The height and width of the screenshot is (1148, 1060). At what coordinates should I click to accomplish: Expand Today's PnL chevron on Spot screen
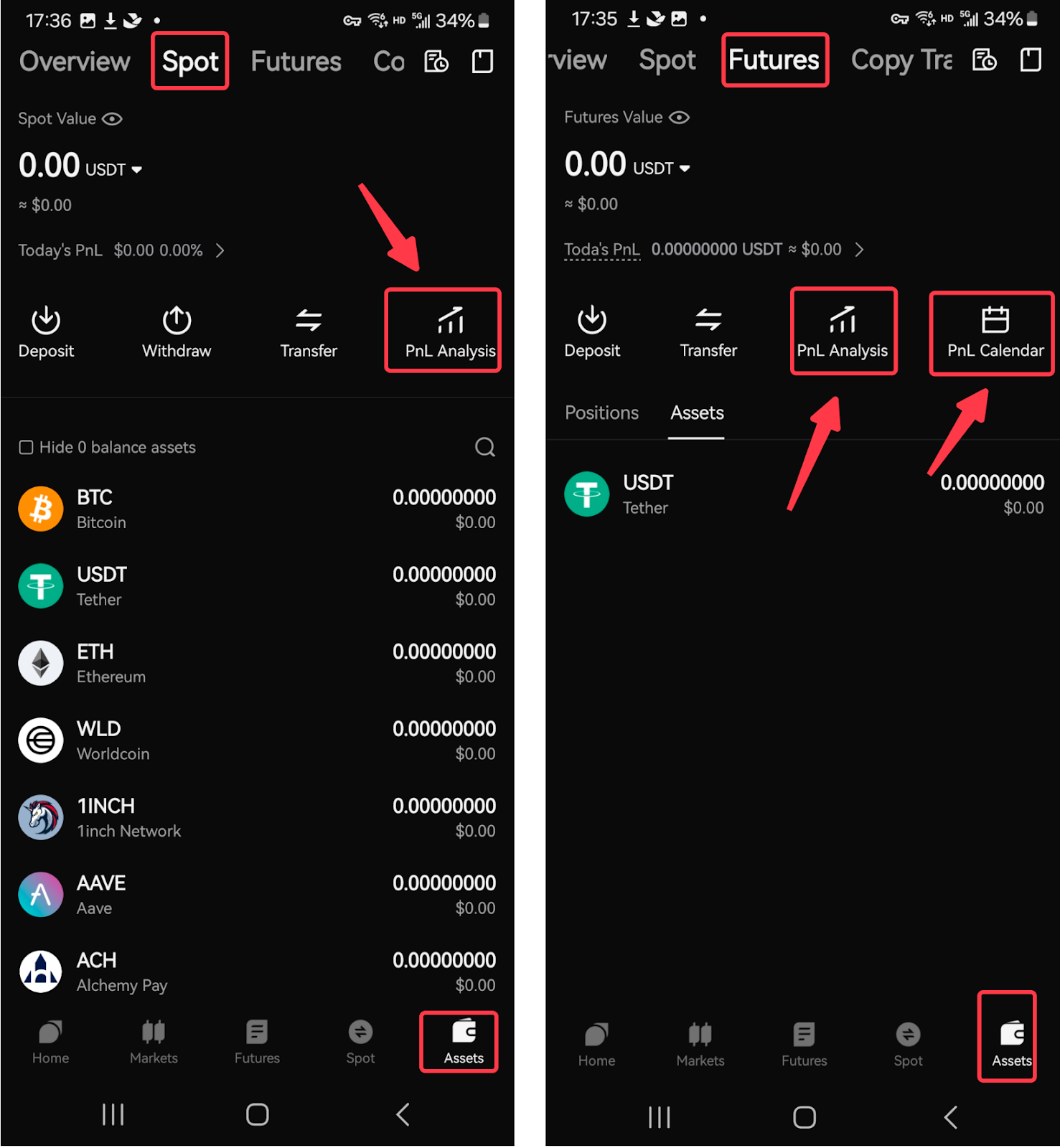pos(220,250)
